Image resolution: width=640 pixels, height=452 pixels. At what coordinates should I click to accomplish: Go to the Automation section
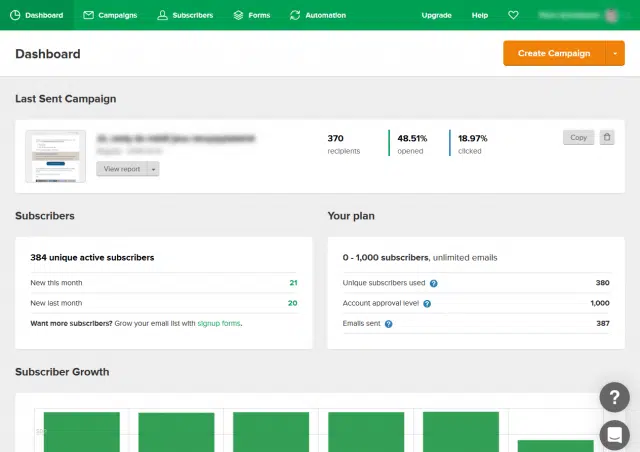[318, 15]
